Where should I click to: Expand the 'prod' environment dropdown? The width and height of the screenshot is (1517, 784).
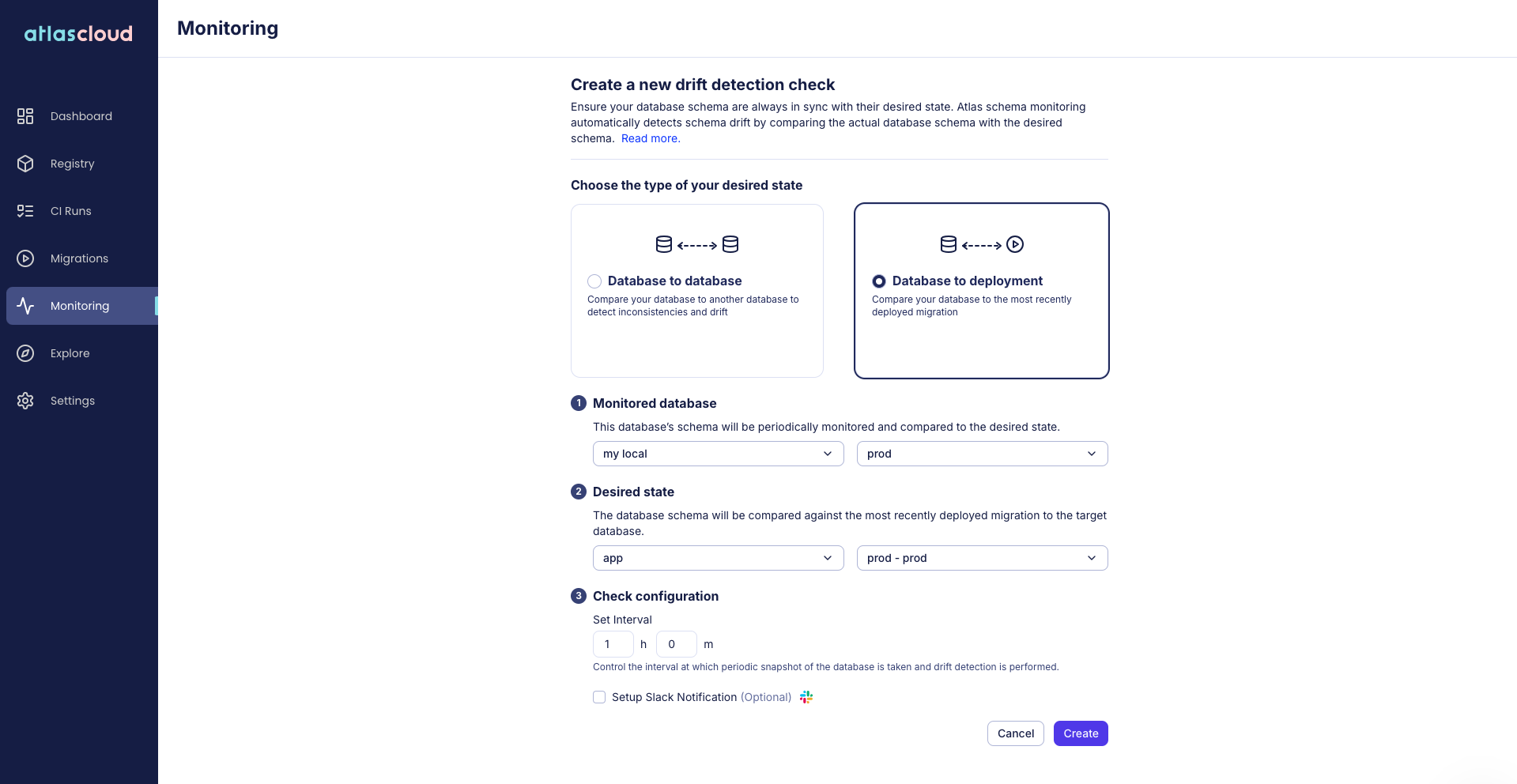[x=981, y=454]
